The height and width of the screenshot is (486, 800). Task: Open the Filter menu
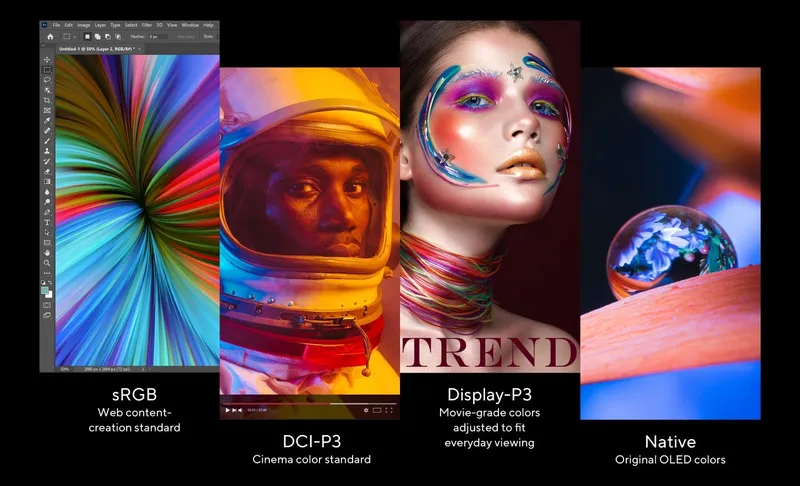pos(146,25)
